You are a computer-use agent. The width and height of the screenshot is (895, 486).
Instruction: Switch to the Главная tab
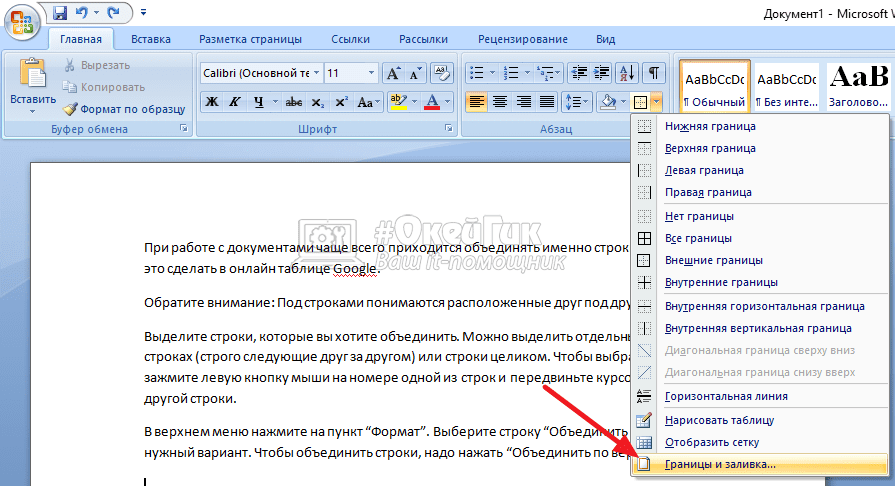[x=81, y=39]
